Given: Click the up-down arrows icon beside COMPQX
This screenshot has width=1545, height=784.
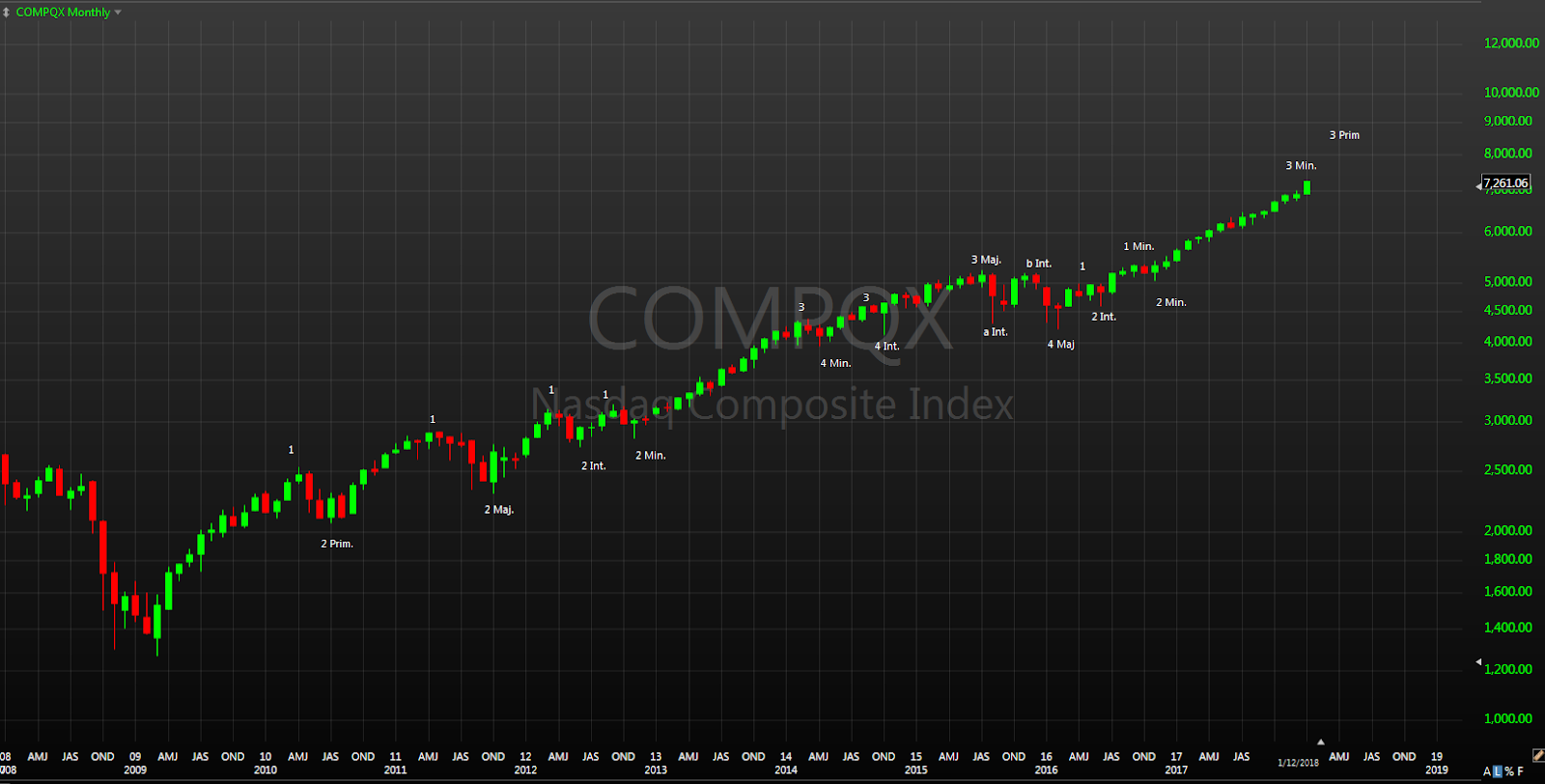Looking at the screenshot, I should tap(6, 13).
